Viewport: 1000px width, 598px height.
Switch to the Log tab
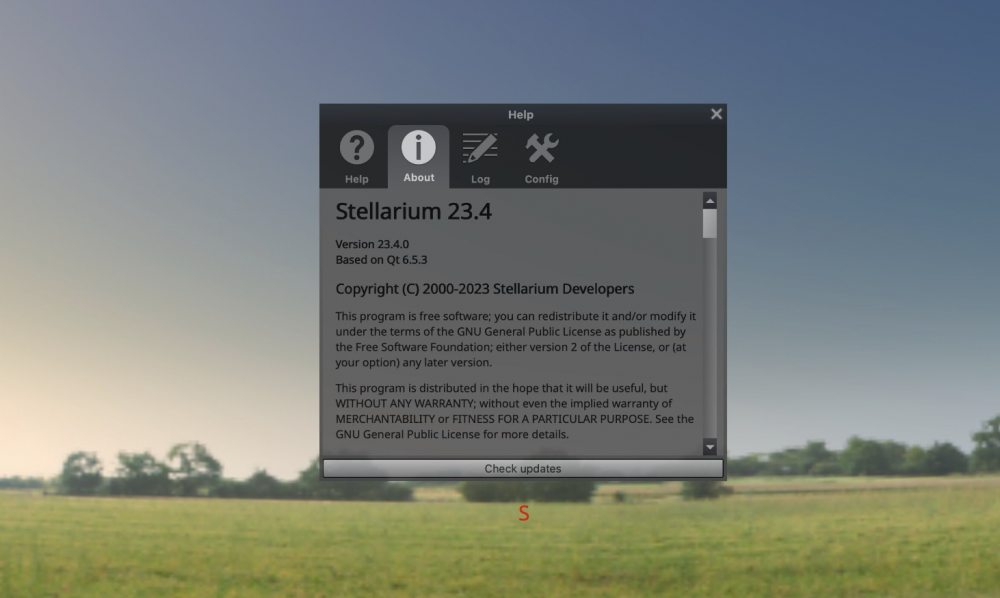[480, 157]
